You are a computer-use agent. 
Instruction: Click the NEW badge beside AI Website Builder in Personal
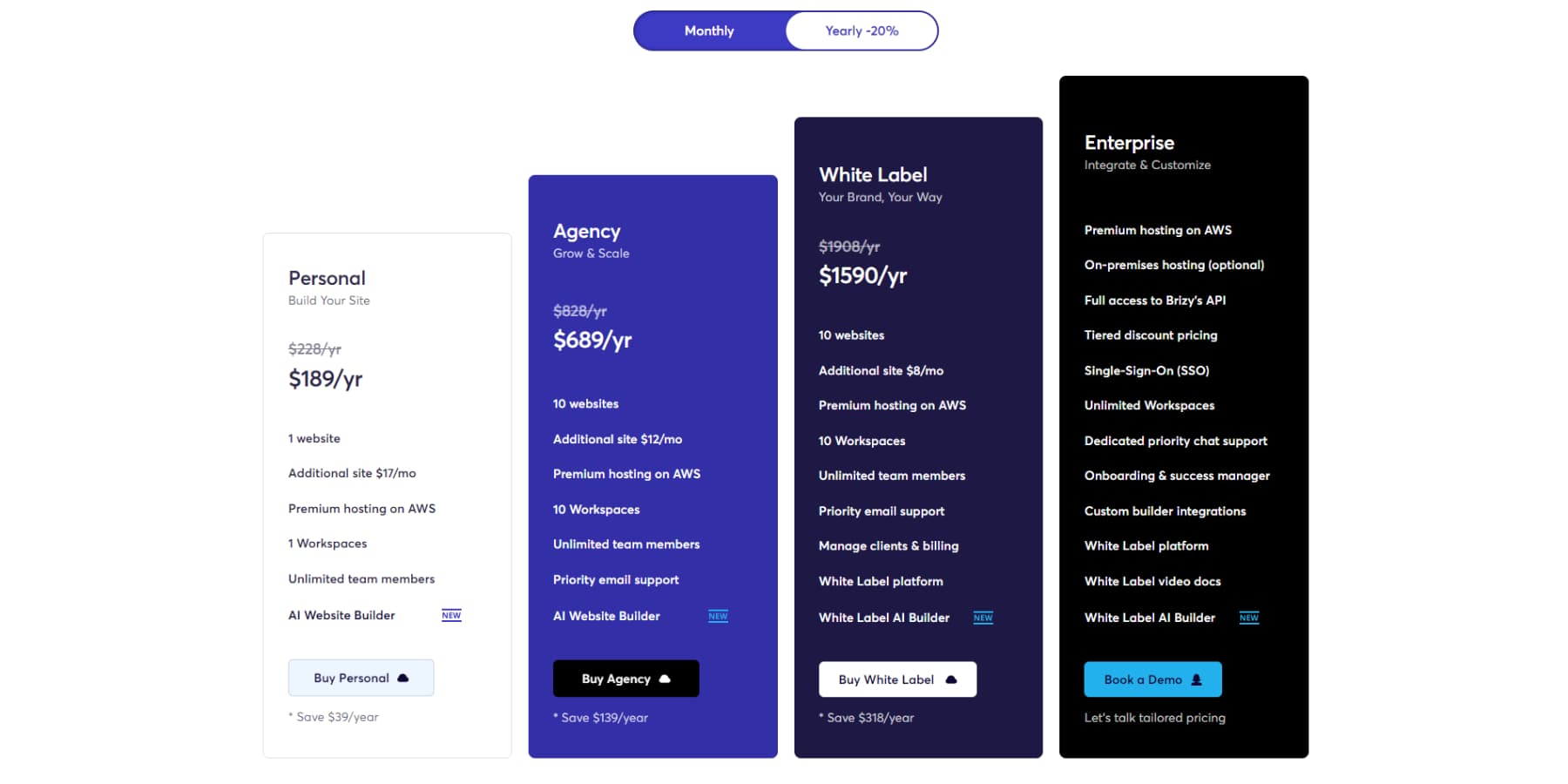pos(451,615)
